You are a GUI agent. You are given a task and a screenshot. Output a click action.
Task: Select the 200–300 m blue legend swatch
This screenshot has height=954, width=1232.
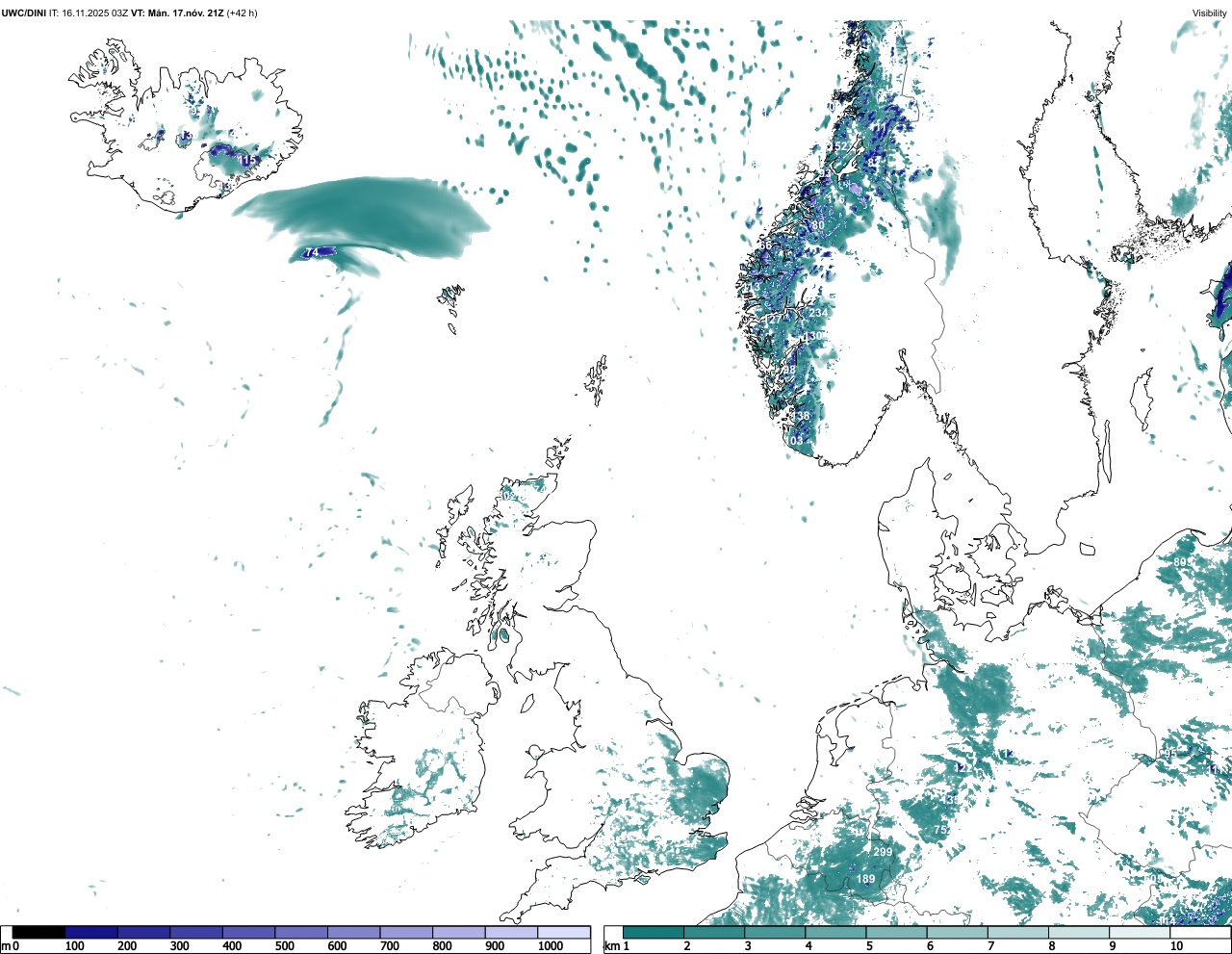point(143,932)
